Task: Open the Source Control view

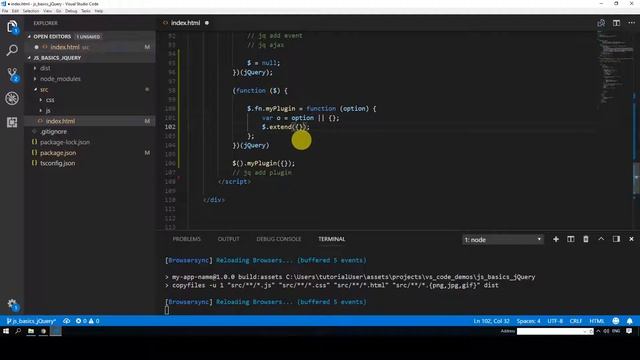Action: [12, 74]
